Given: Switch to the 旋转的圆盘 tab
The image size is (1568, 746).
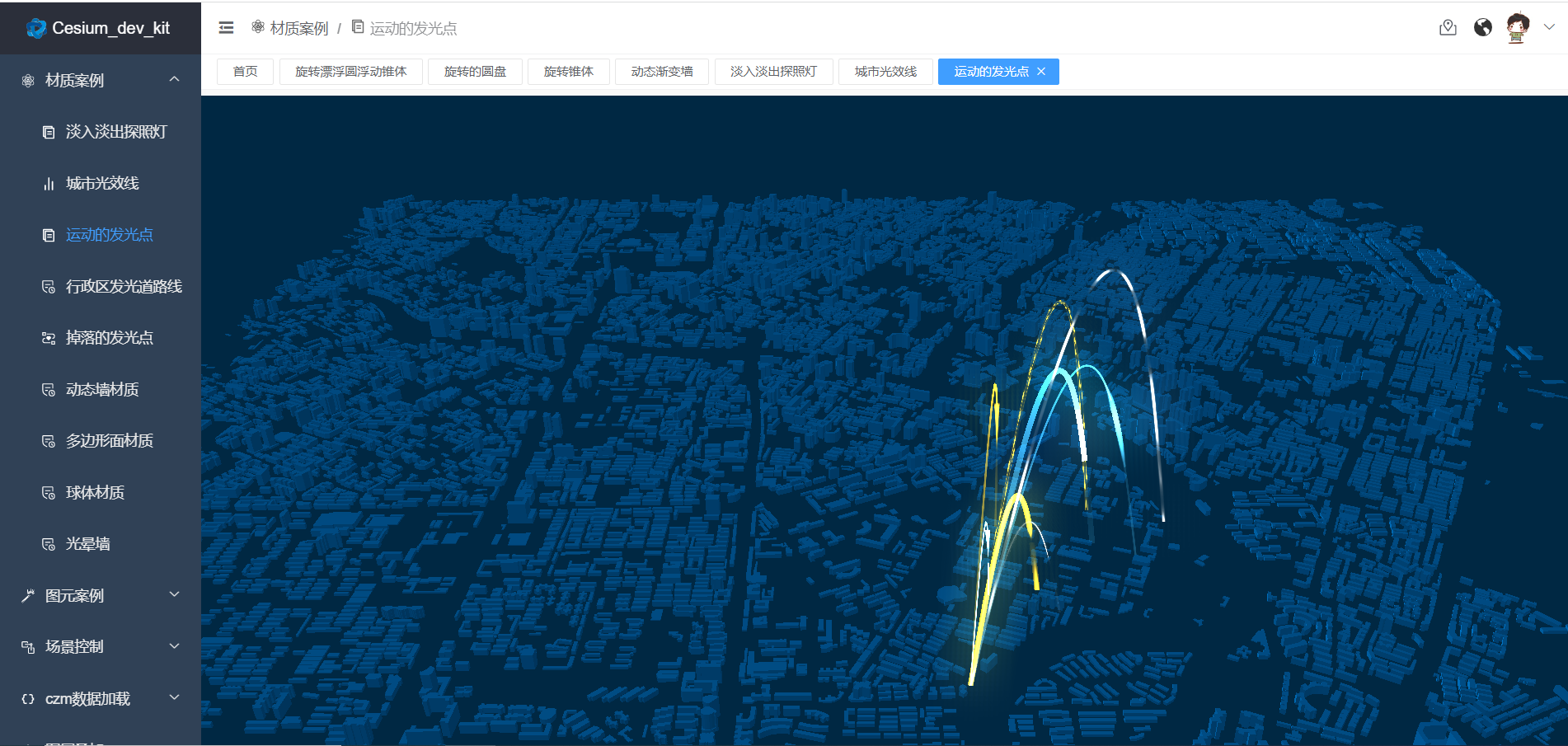Looking at the screenshot, I should tap(475, 72).
